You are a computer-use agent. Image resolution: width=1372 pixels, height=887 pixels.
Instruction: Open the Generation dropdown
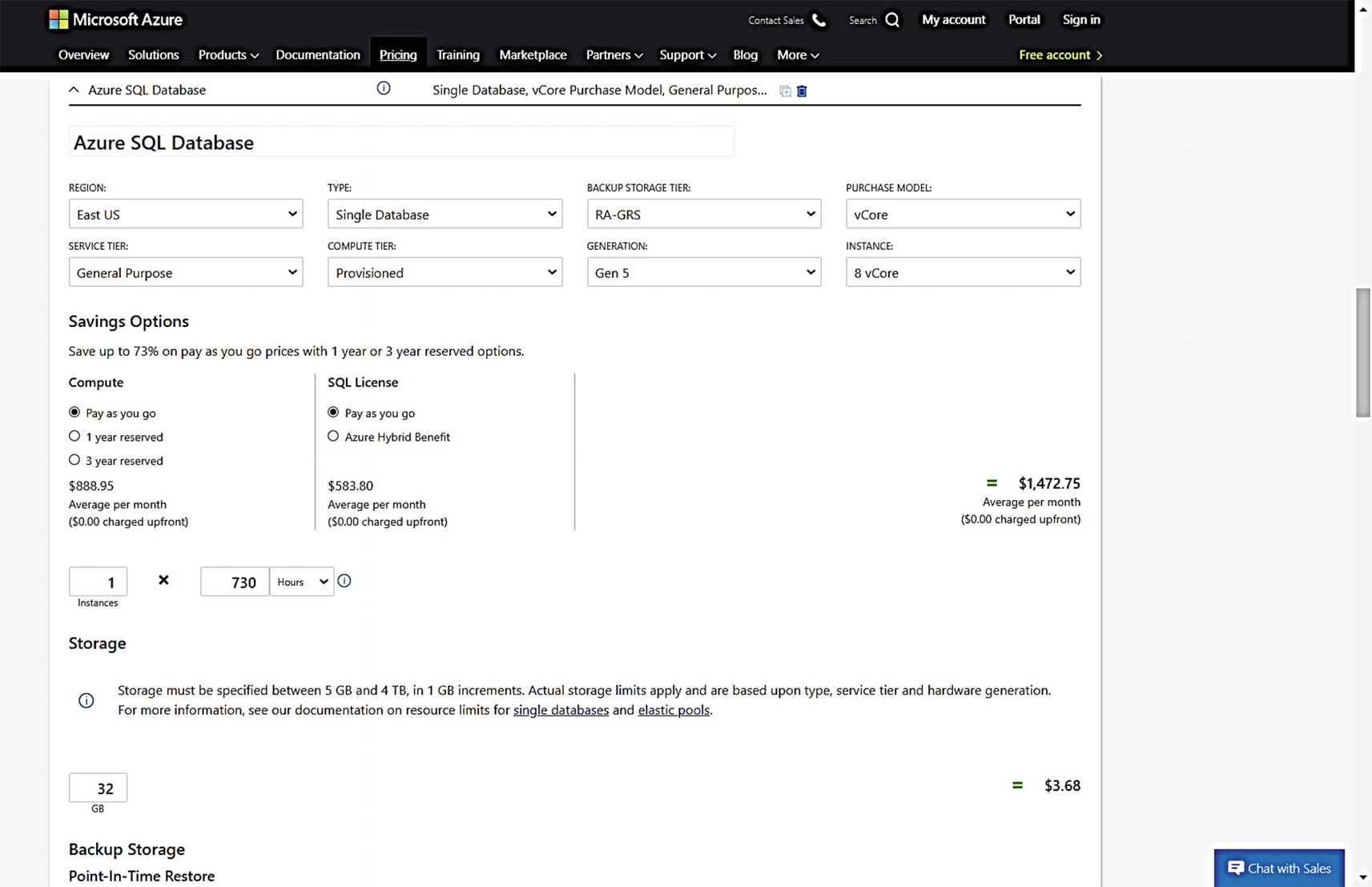[x=704, y=272]
